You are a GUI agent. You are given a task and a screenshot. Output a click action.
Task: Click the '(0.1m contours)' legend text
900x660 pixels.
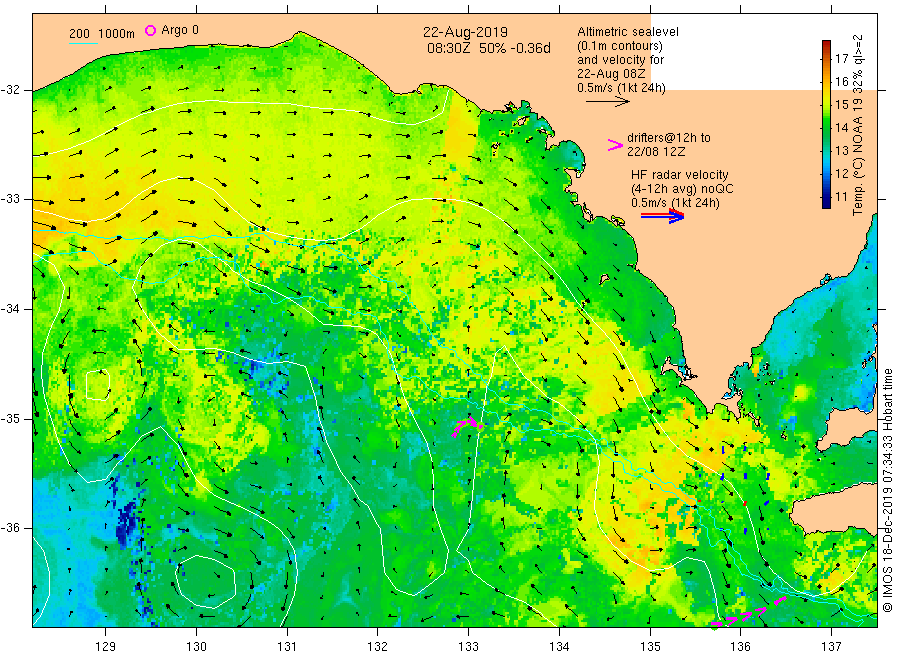[619, 46]
